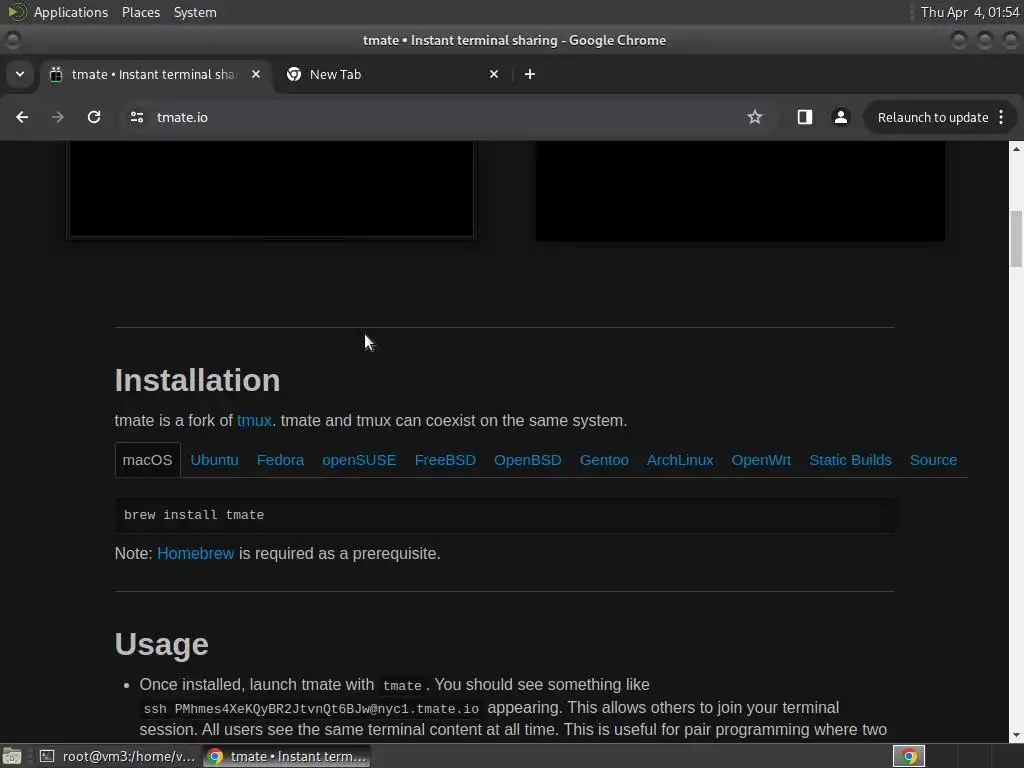Close the tmate tab
Image resolution: width=1024 pixels, height=768 pixels.
coord(256,74)
